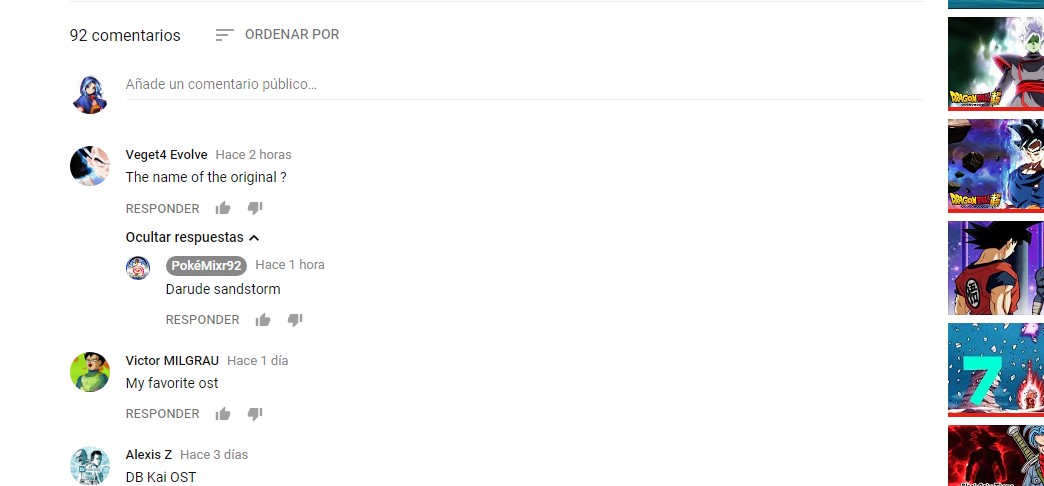This screenshot has height=486, width=1044.
Task: Click RESPONDER under the Darude sandstorm reply
Action: click(x=202, y=320)
